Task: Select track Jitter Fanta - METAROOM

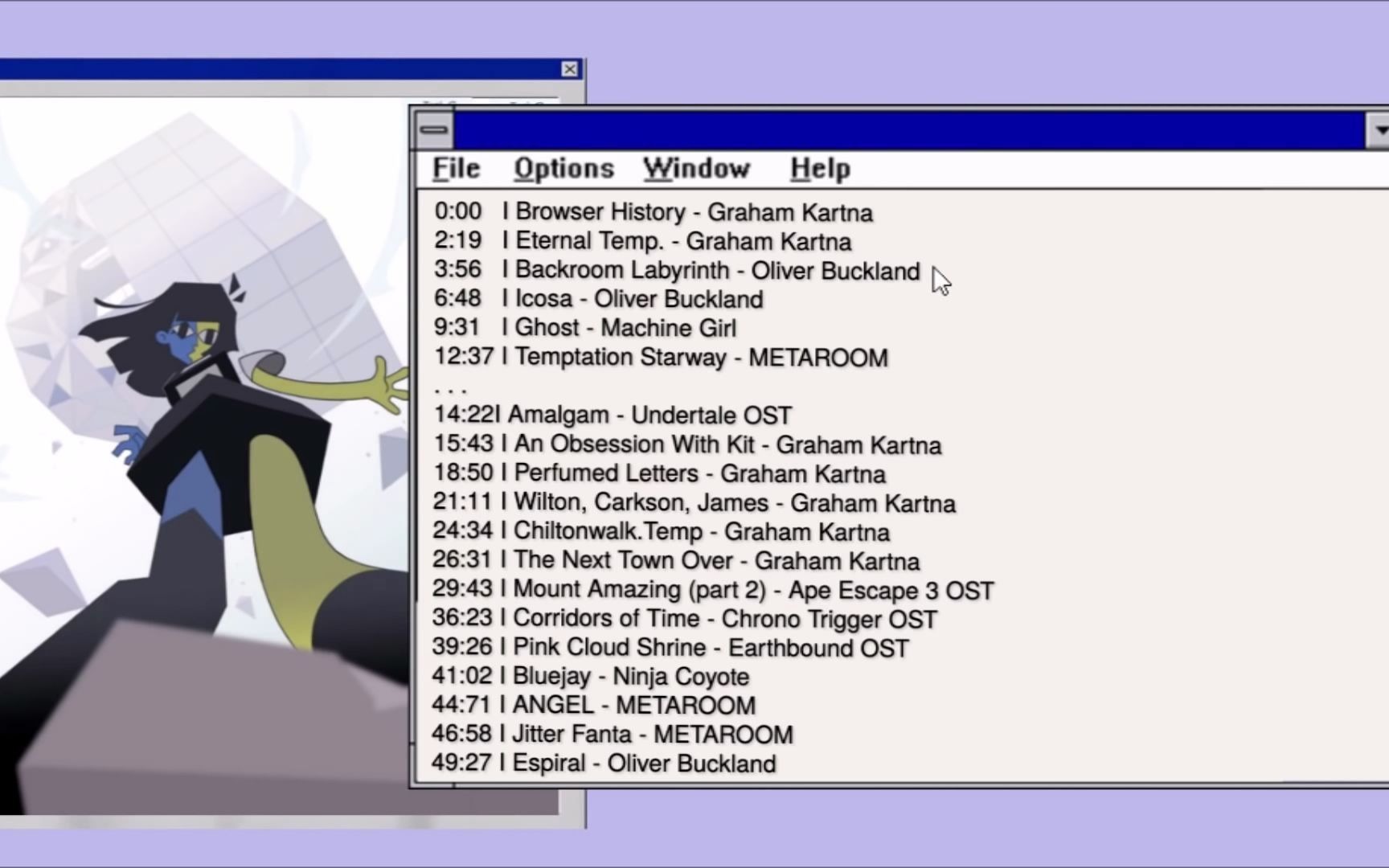Action: [x=613, y=735]
